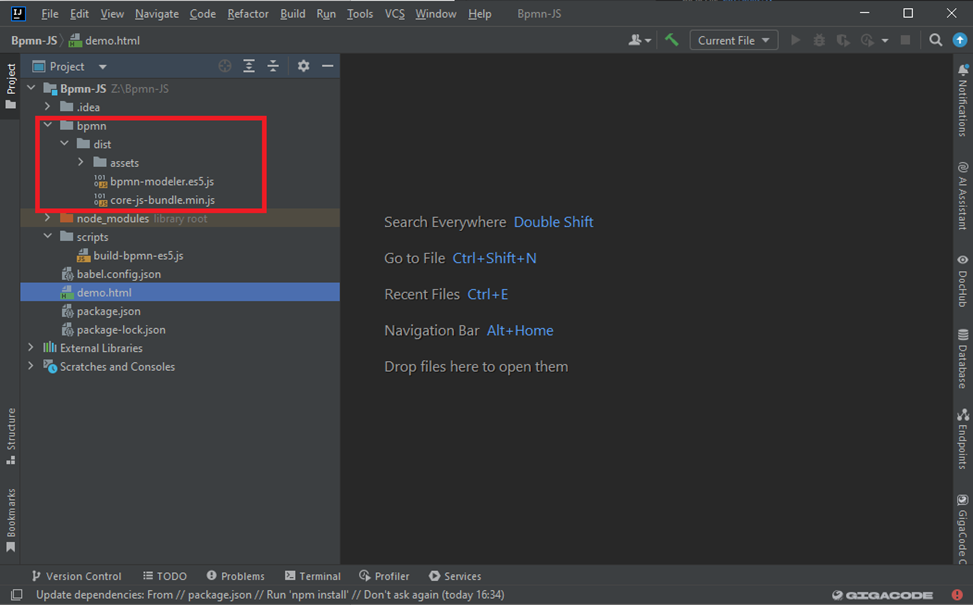Click the Debug bug icon

point(819,40)
